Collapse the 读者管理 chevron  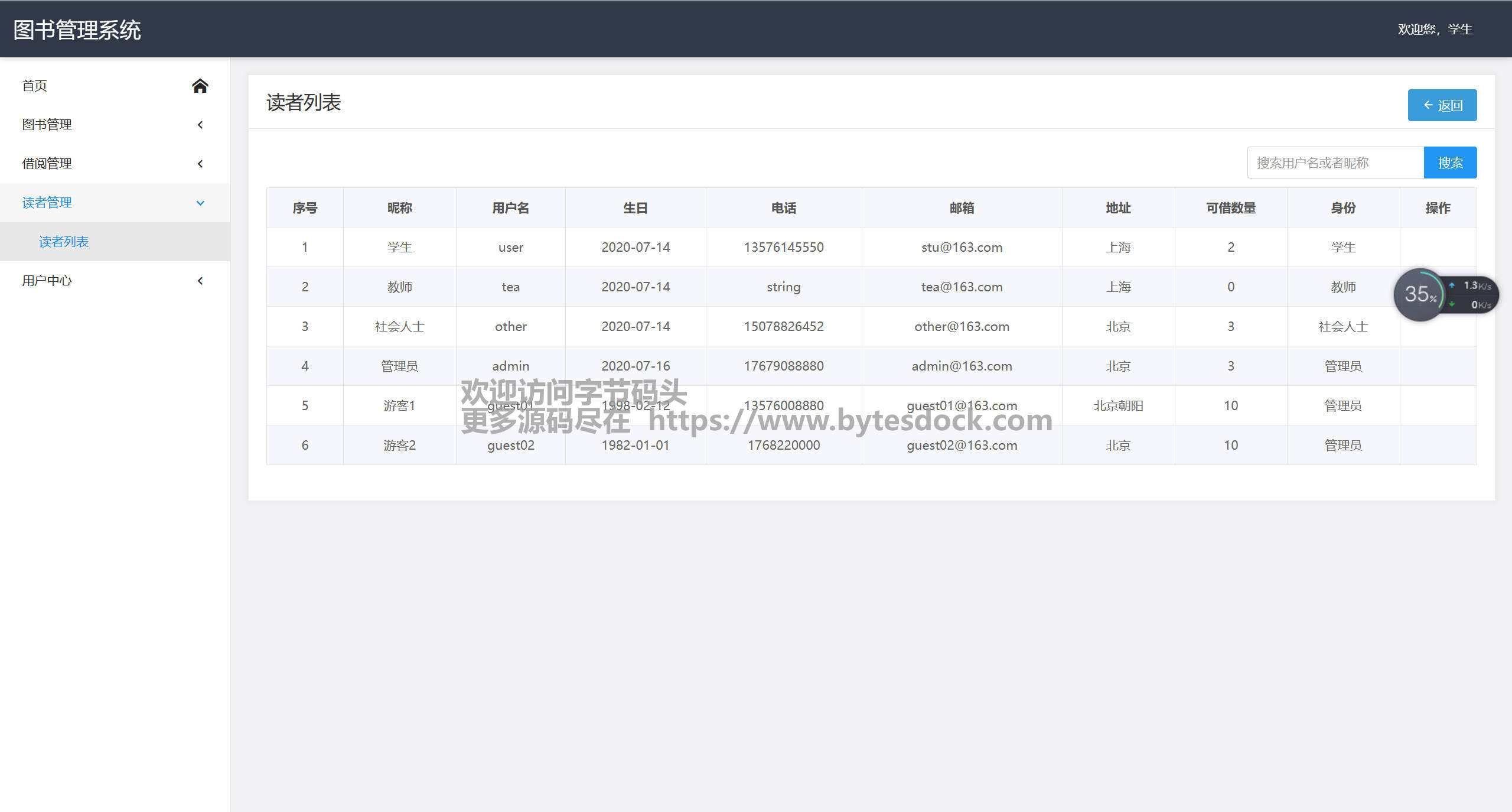(200, 203)
